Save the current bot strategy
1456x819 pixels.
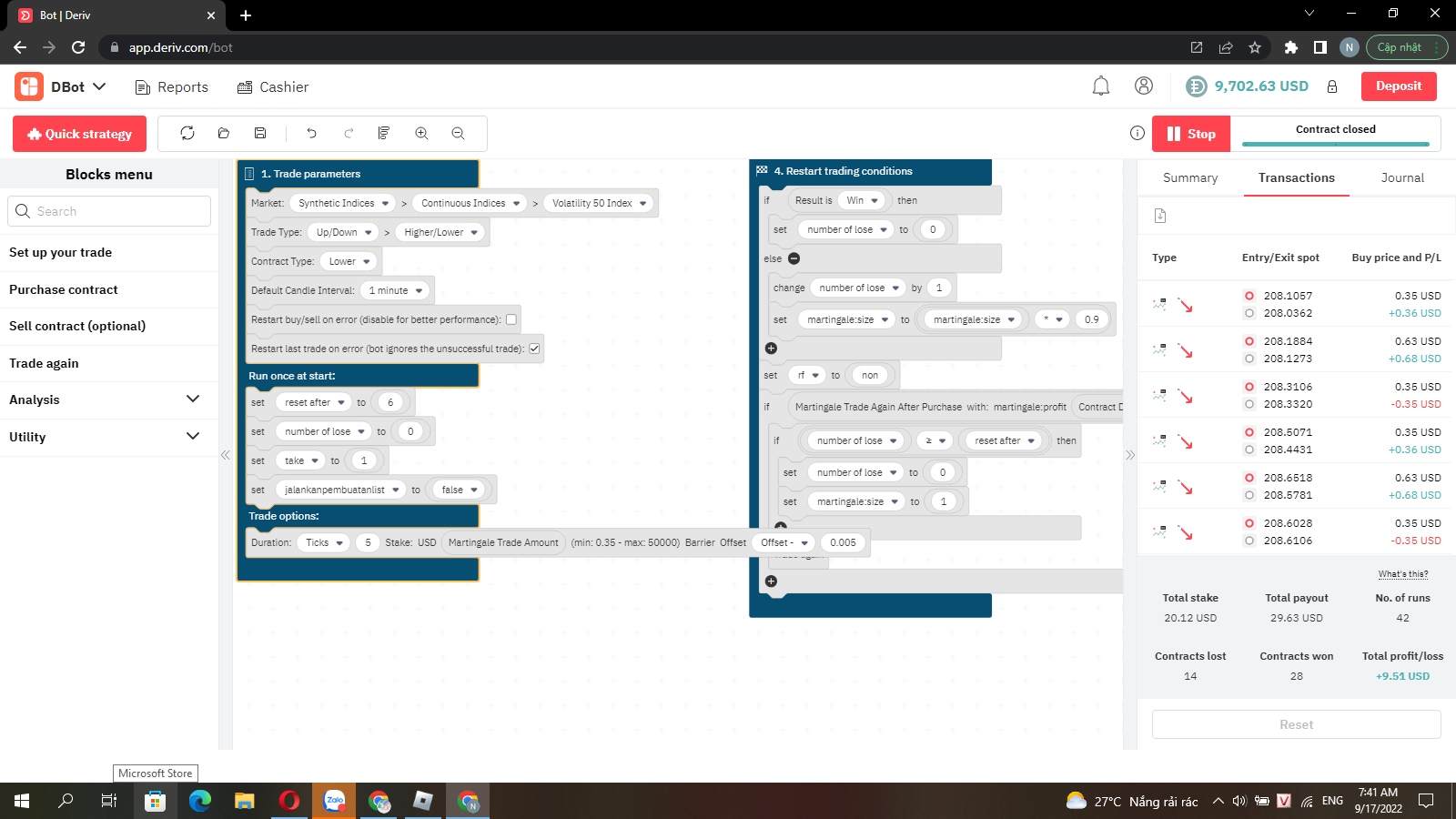260,133
